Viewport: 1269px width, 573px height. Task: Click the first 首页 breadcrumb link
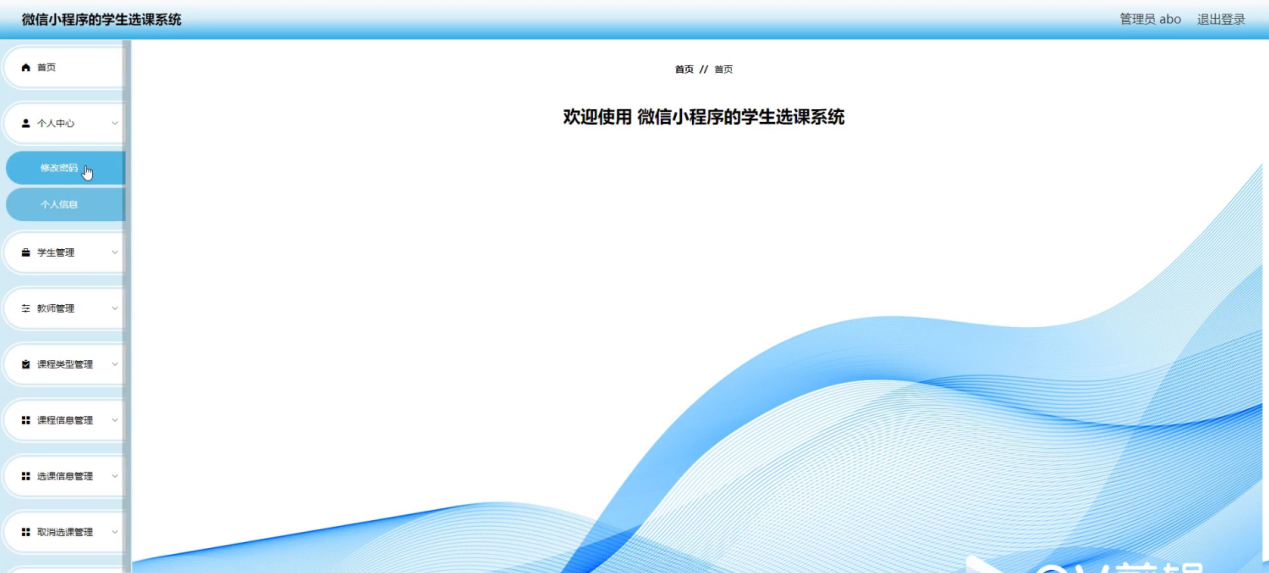point(684,70)
